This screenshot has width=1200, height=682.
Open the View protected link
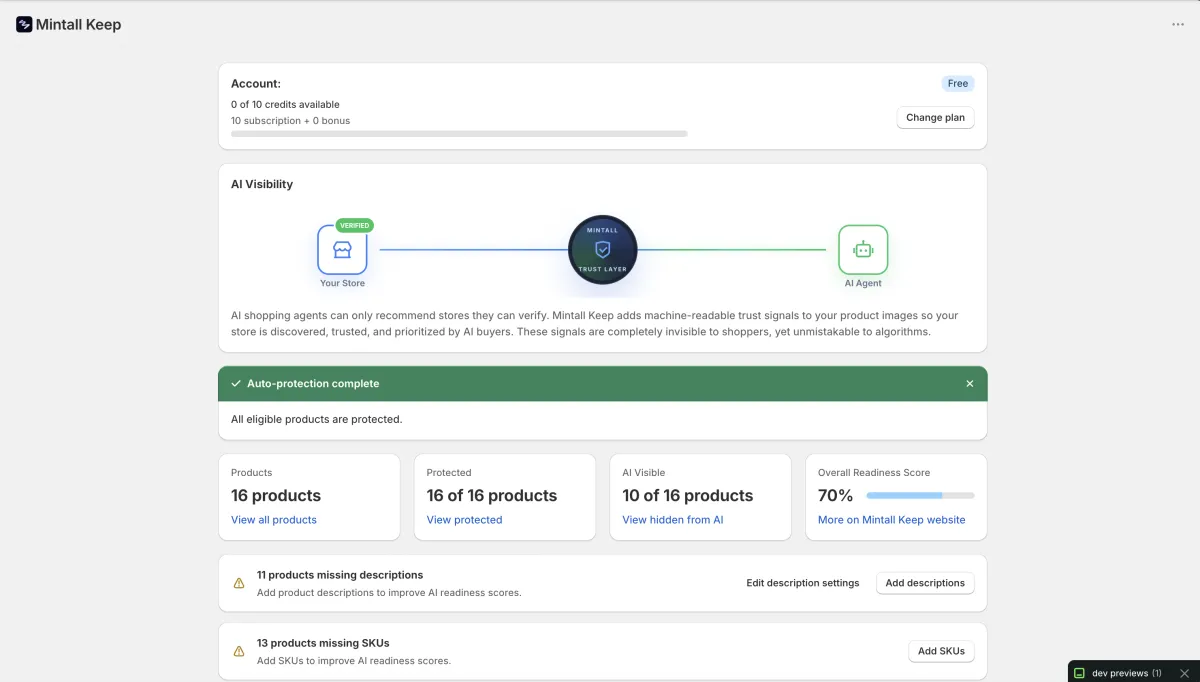tap(464, 520)
